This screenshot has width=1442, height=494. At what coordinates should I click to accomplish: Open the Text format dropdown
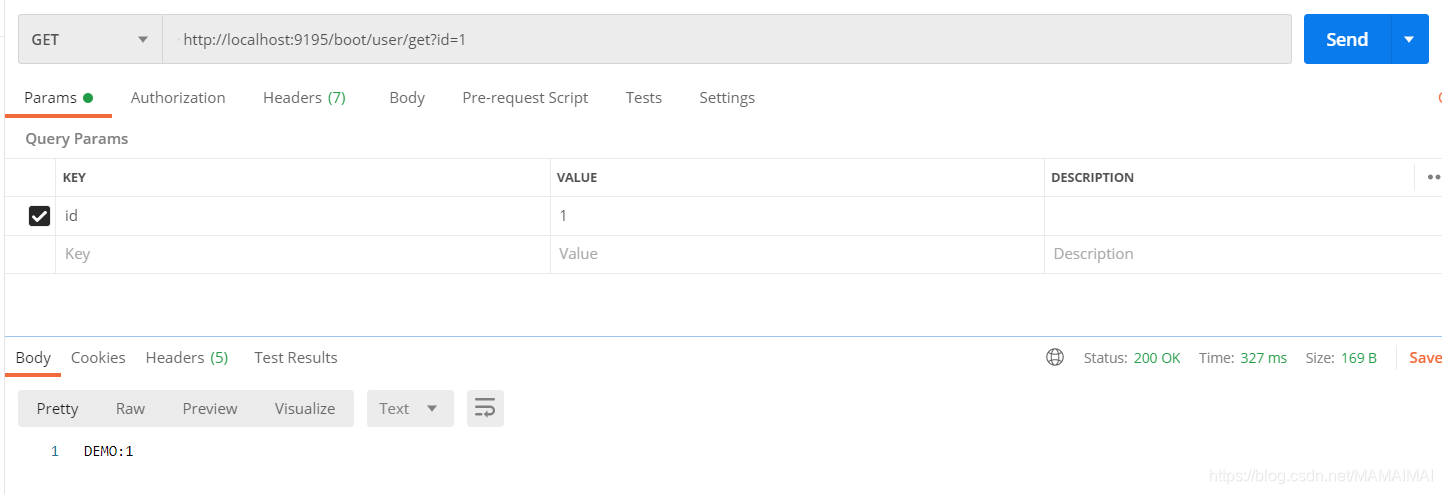[410, 408]
